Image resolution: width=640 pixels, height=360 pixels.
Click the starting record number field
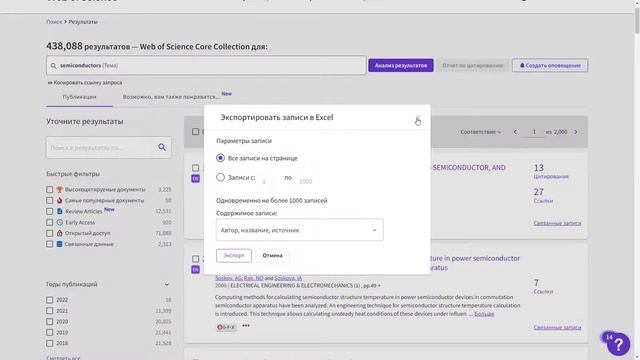click(x=268, y=181)
